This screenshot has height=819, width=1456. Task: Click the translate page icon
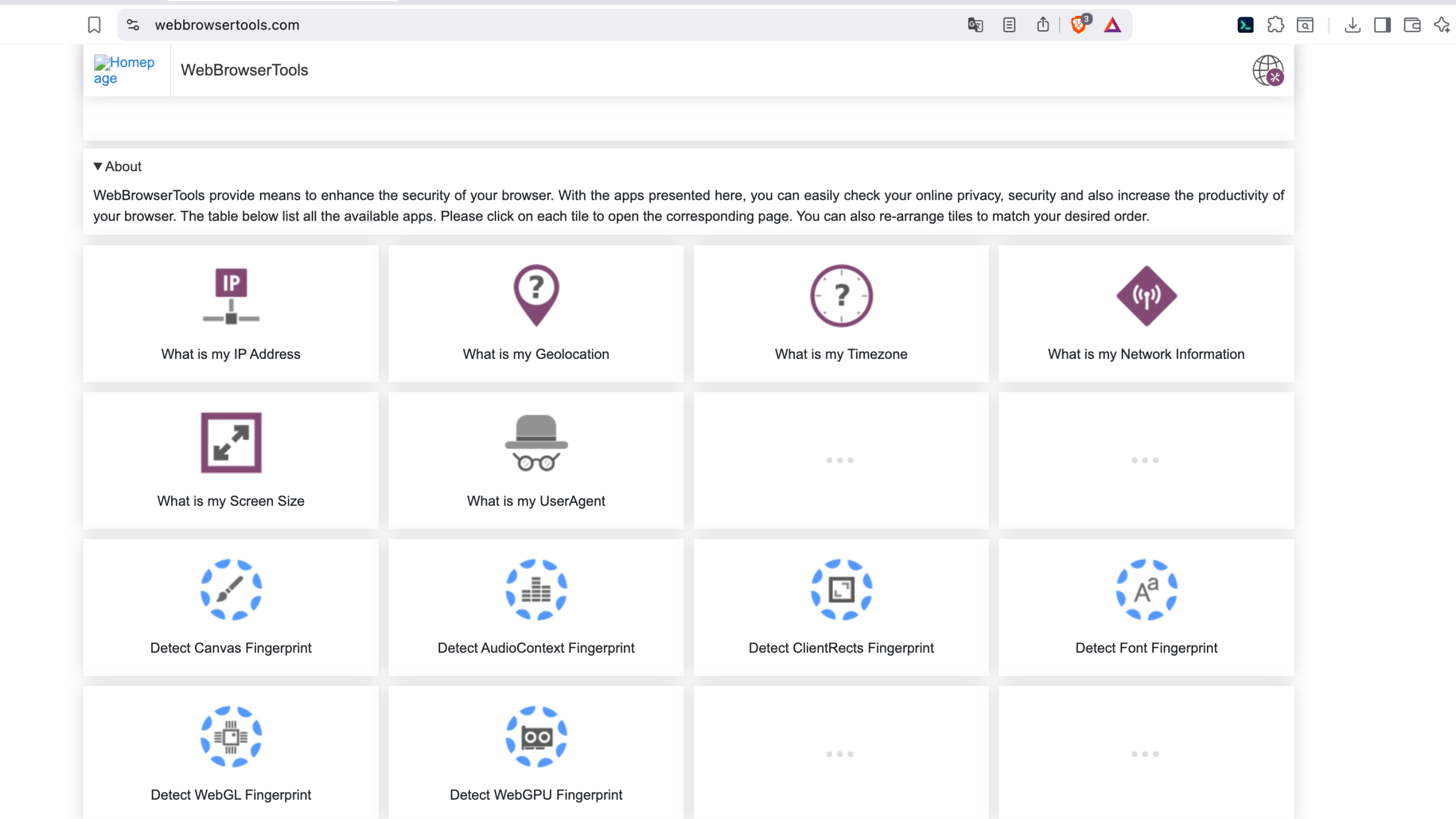(975, 25)
